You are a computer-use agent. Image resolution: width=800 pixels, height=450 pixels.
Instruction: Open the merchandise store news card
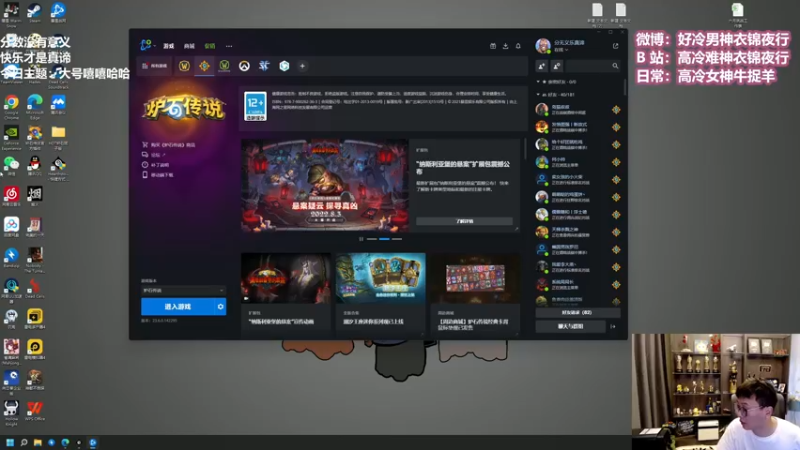[x=476, y=293]
